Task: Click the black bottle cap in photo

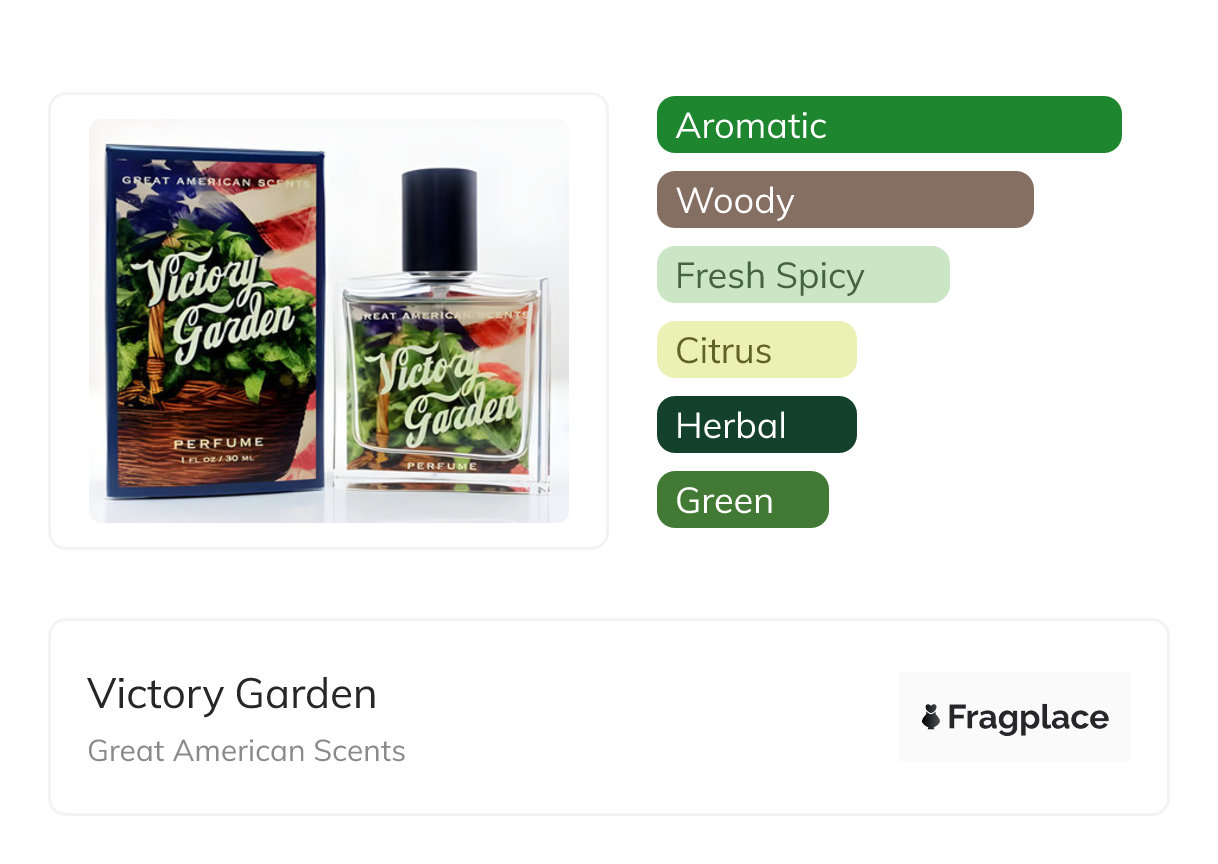Action: [439, 220]
